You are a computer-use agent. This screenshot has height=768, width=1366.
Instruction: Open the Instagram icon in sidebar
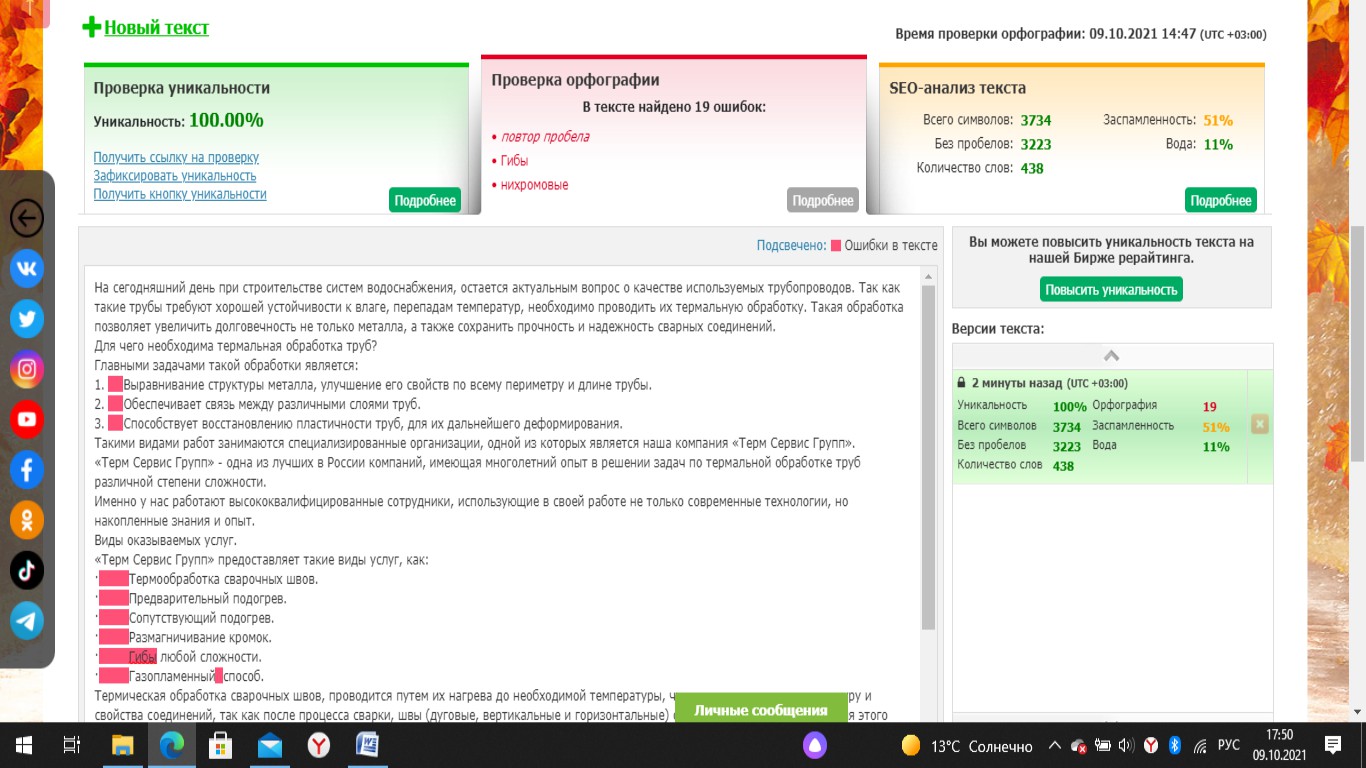[27, 369]
